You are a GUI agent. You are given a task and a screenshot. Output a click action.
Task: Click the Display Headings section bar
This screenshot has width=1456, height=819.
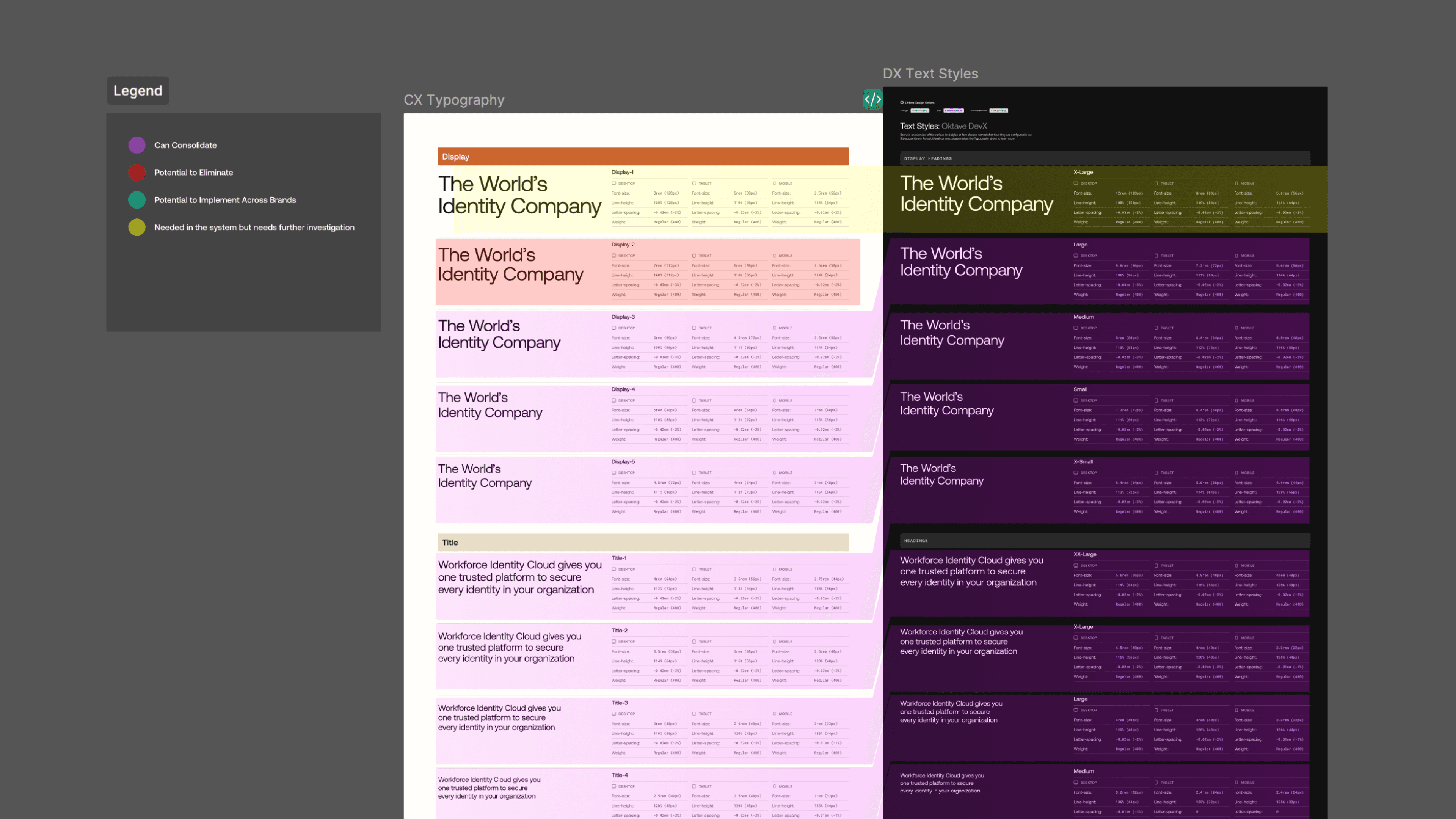tap(1105, 159)
